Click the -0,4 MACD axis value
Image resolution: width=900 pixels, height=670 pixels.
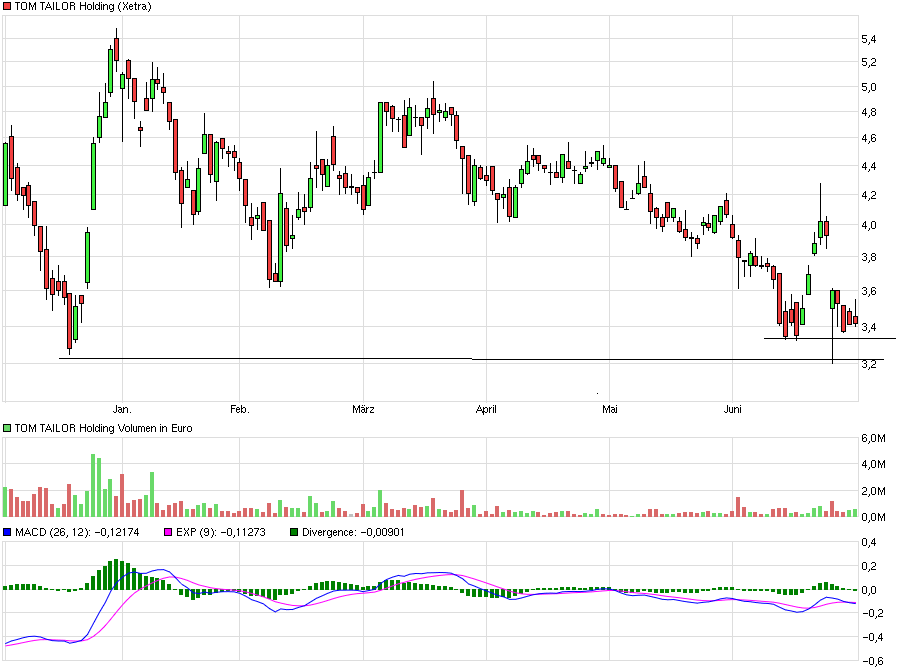point(872,637)
